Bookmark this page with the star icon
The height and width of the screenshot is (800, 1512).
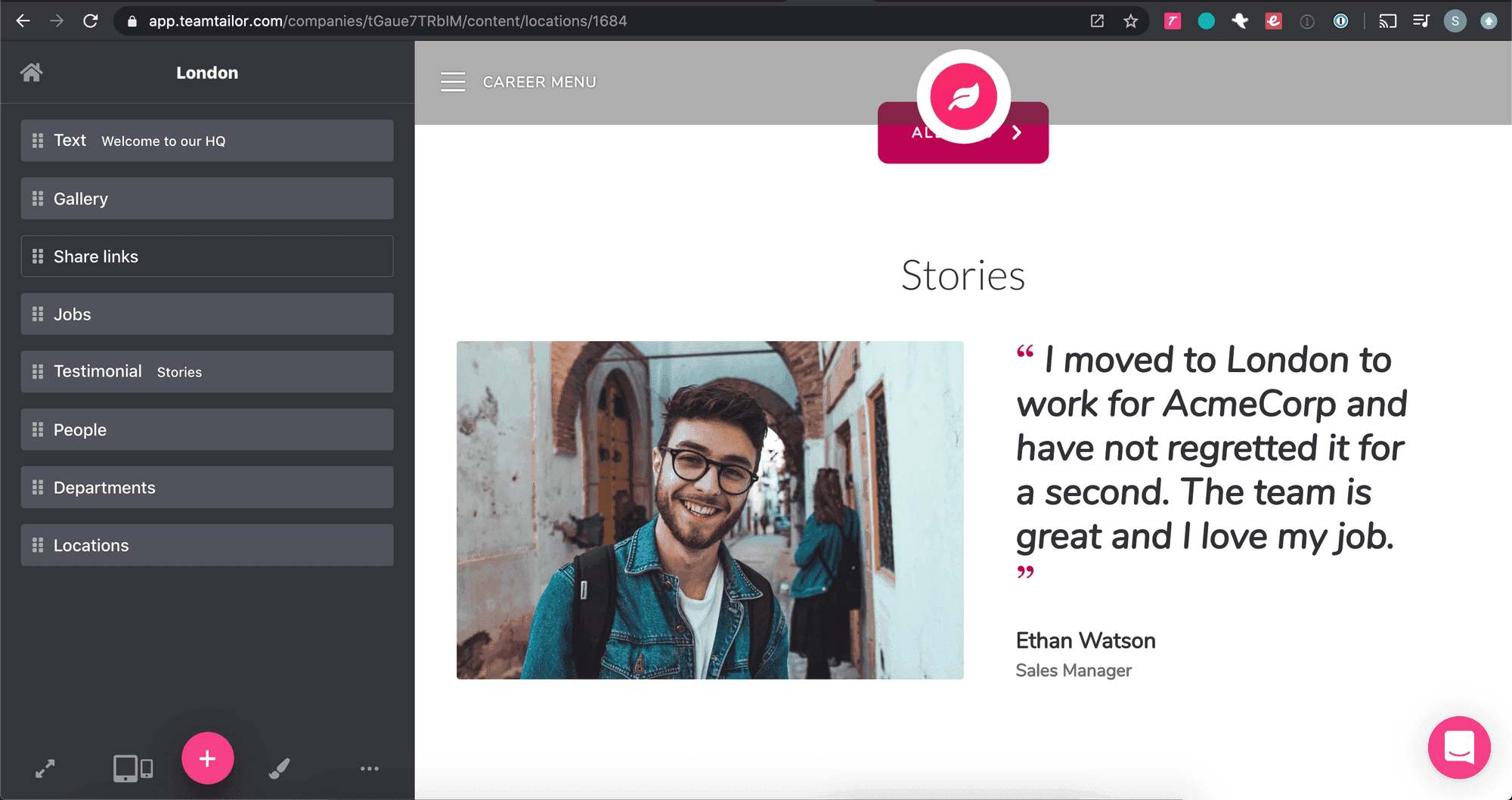coord(1131,21)
